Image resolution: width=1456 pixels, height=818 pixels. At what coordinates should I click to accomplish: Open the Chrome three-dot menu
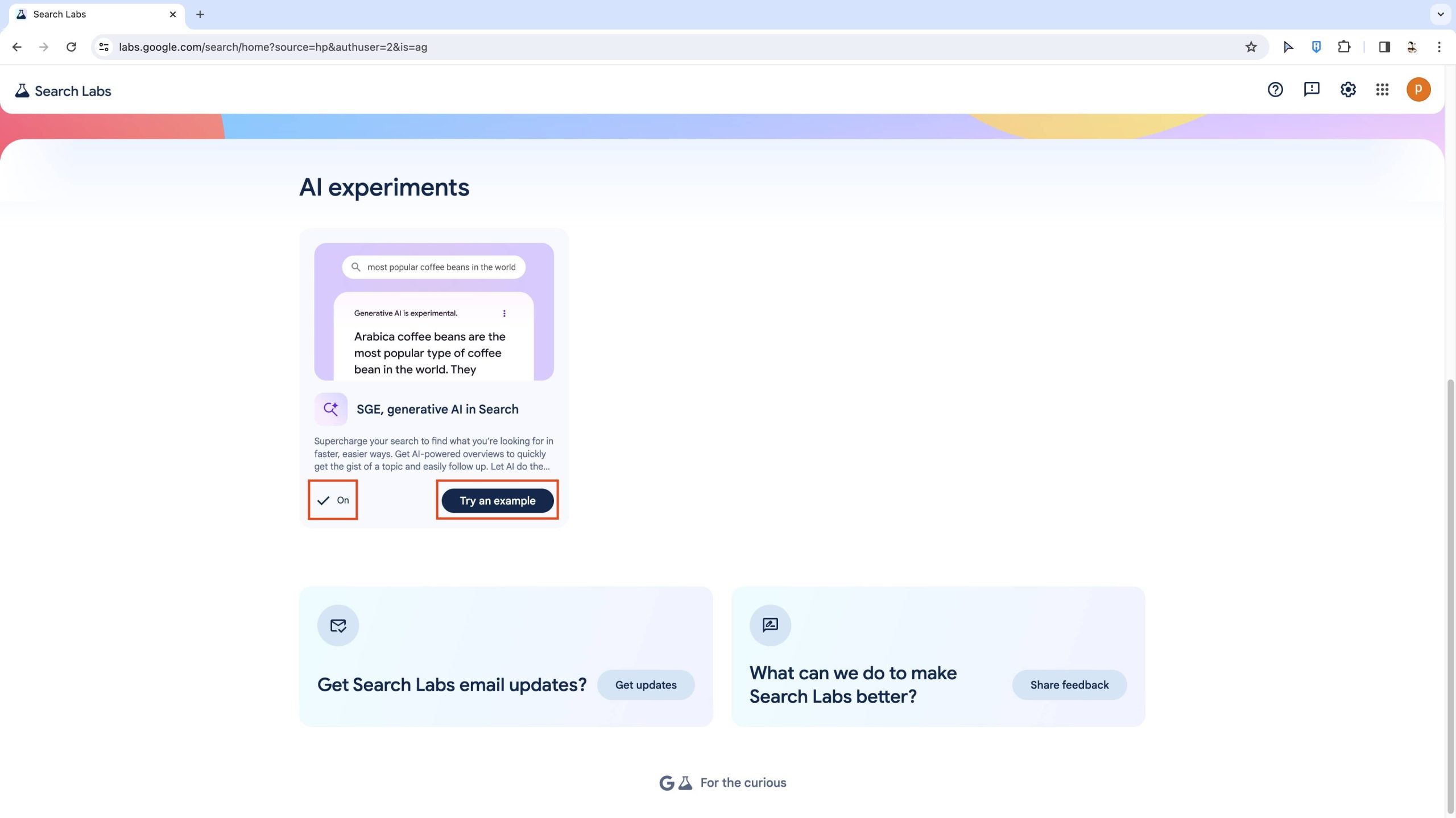tap(1439, 47)
